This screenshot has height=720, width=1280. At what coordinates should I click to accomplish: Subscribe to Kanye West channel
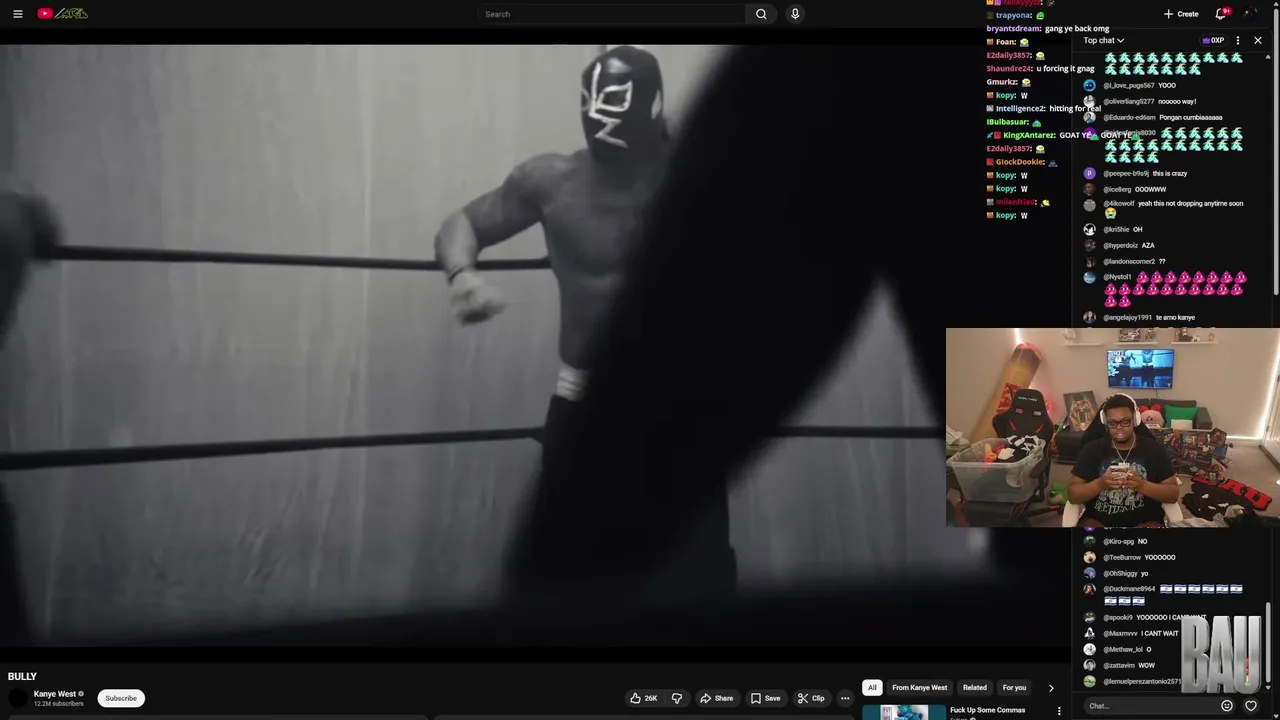point(121,698)
